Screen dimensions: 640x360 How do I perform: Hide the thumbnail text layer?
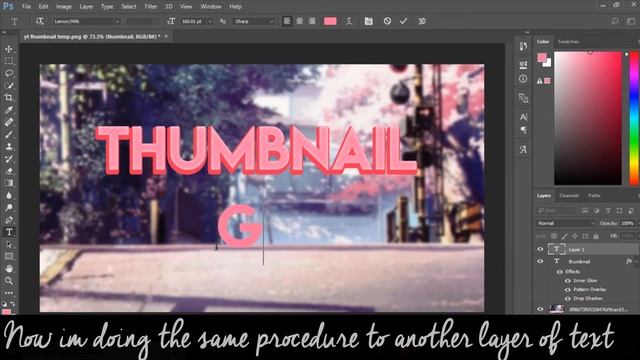[540, 261]
